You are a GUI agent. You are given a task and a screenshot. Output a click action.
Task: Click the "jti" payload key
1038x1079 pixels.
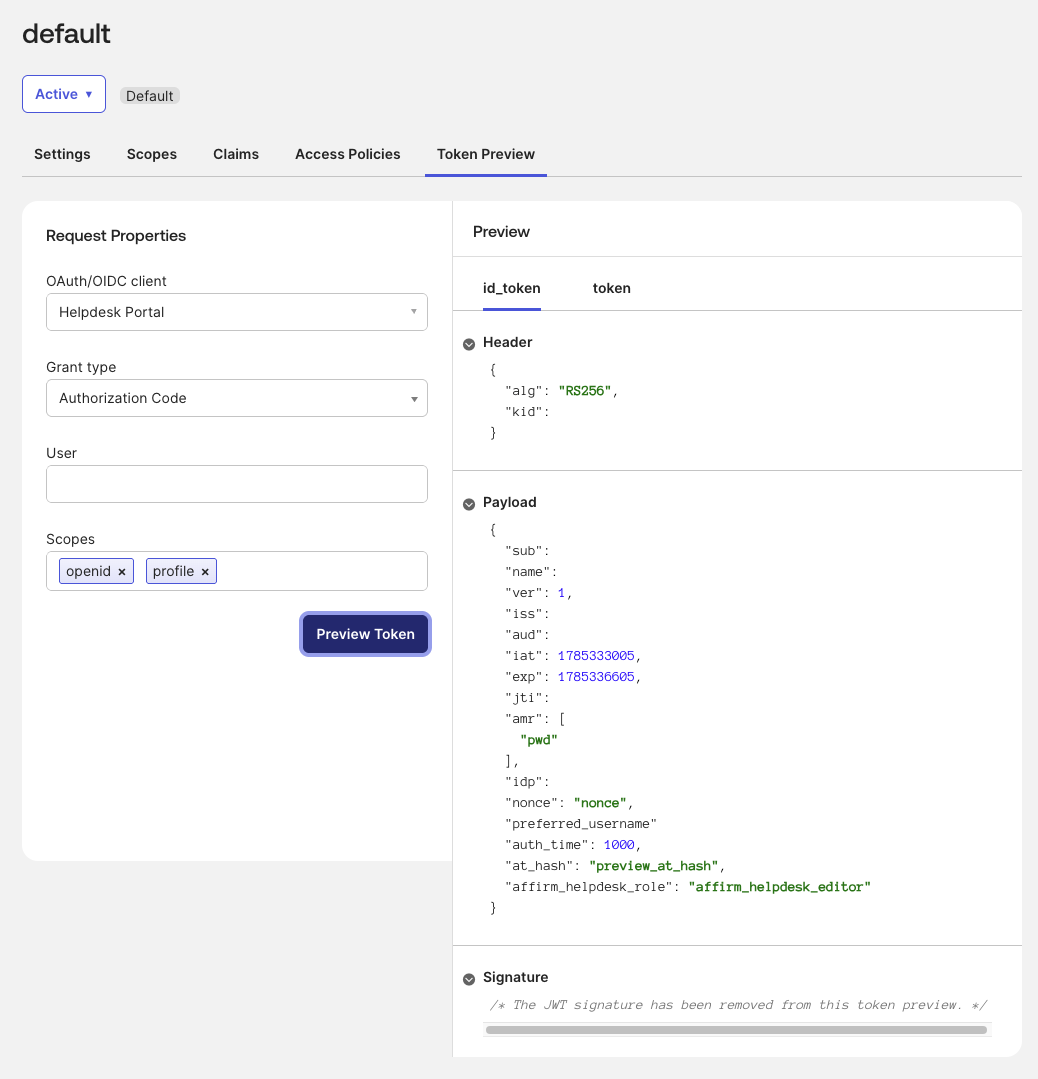pyautogui.click(x=523, y=698)
